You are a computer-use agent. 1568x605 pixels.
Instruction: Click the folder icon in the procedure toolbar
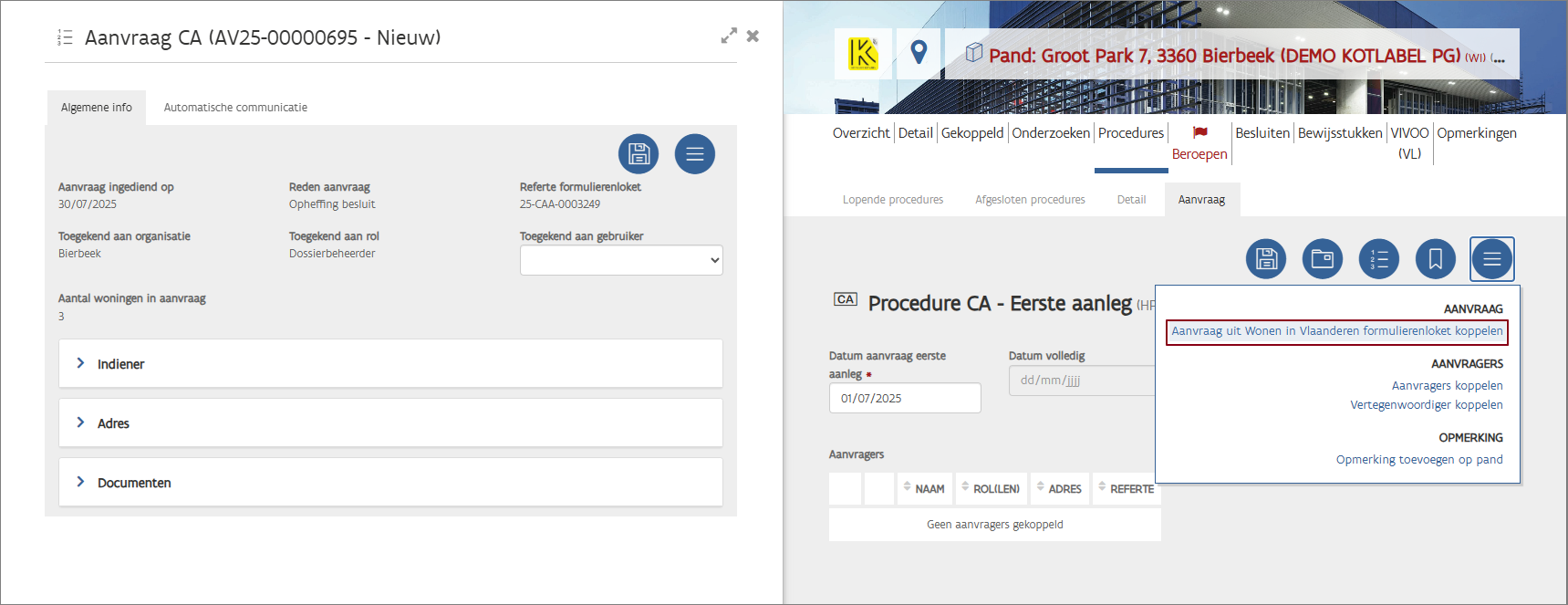click(1322, 259)
